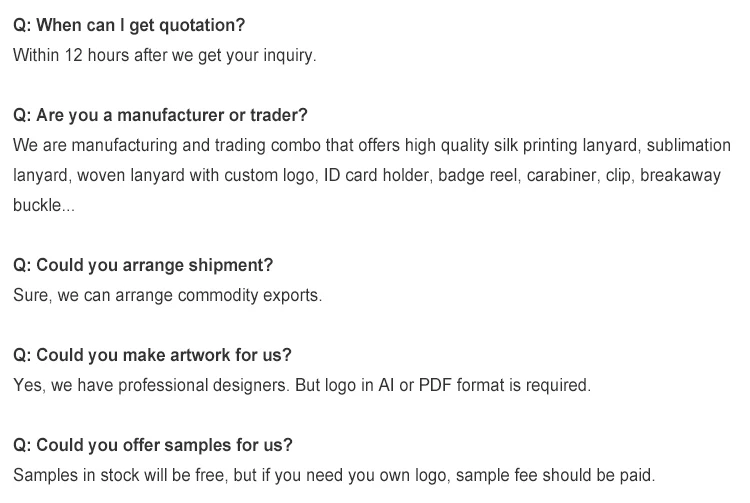Click 'professional designers' in the artwork answer
750x503 pixels.
tap(203, 385)
